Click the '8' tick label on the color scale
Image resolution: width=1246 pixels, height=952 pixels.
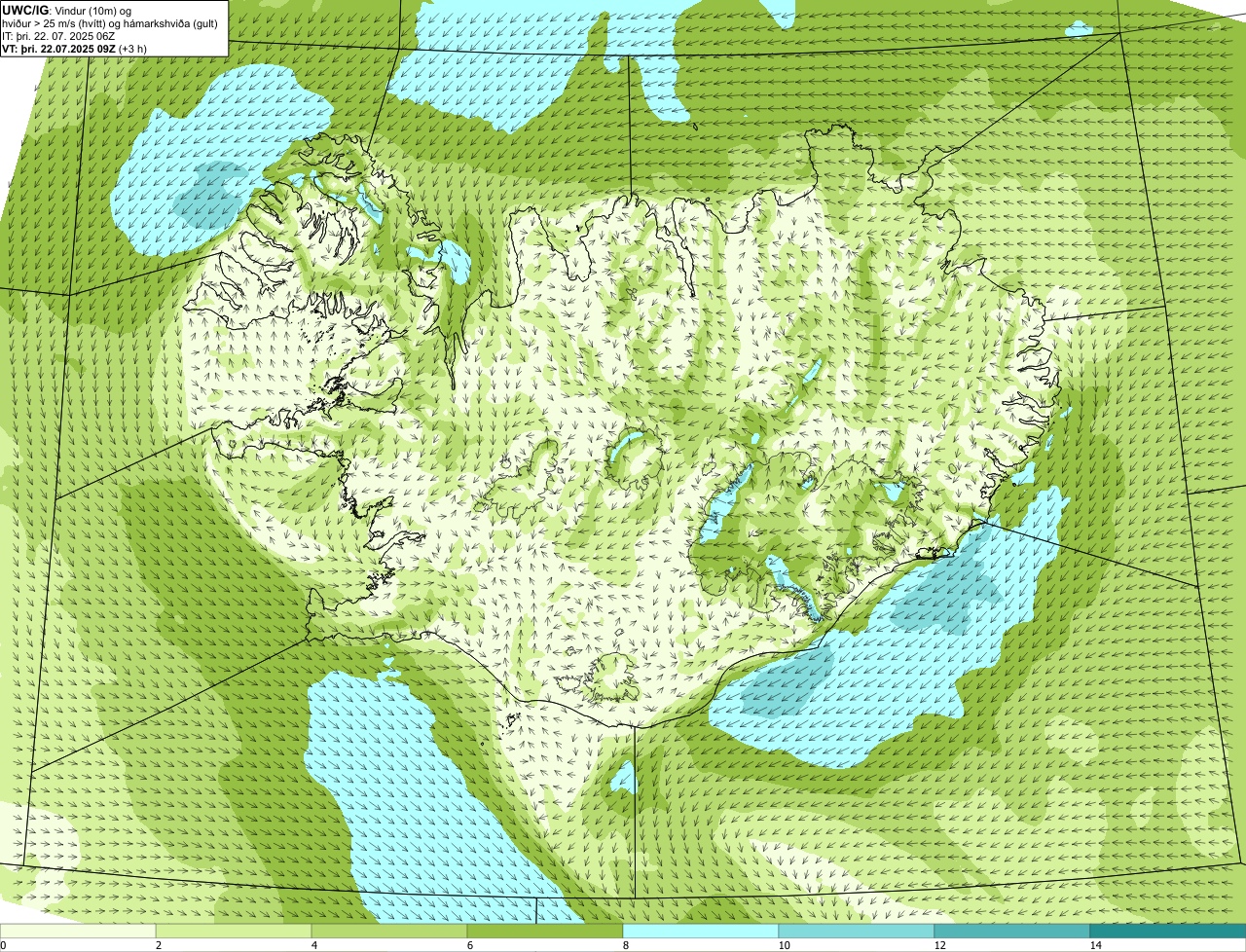625,945
